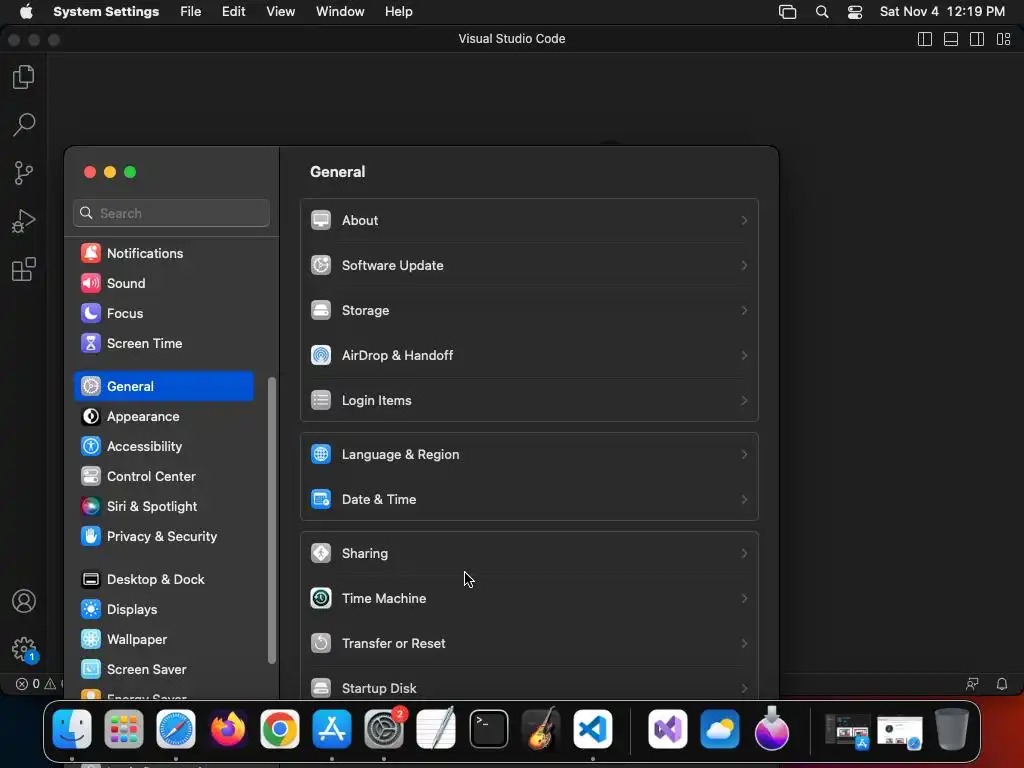
Task: Open the VS Code Explorer icon
Action: [24, 77]
